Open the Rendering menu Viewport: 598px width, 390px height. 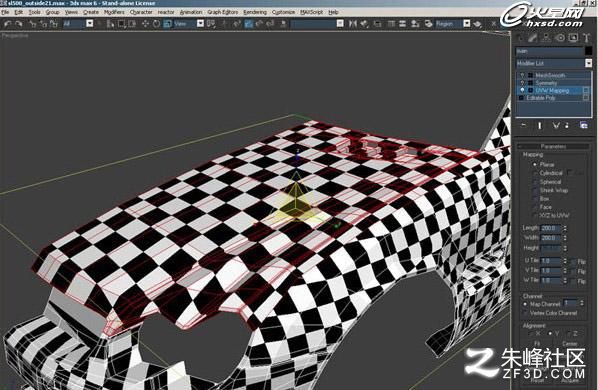(255, 12)
